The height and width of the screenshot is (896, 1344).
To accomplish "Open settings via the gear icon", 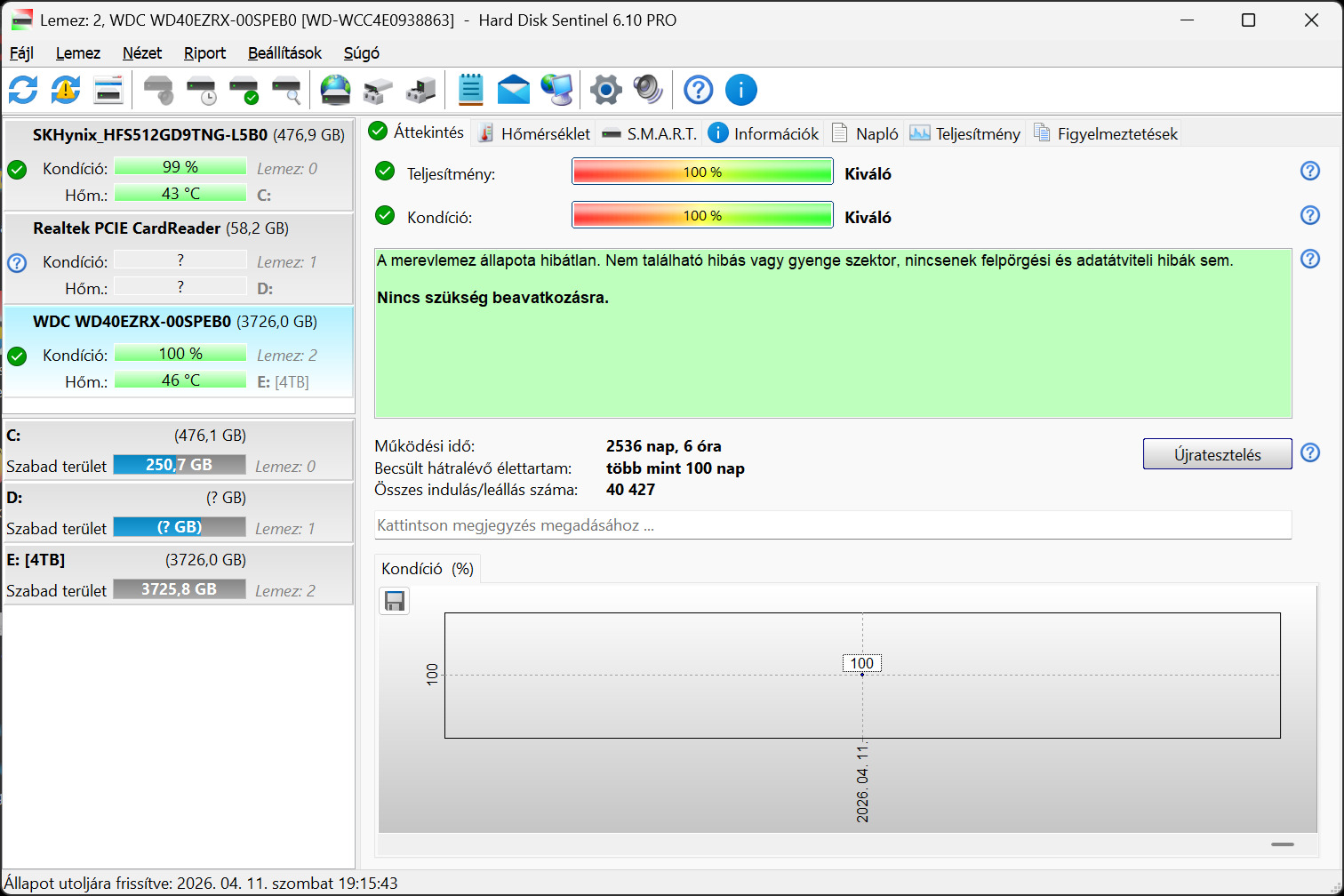I will point(606,90).
